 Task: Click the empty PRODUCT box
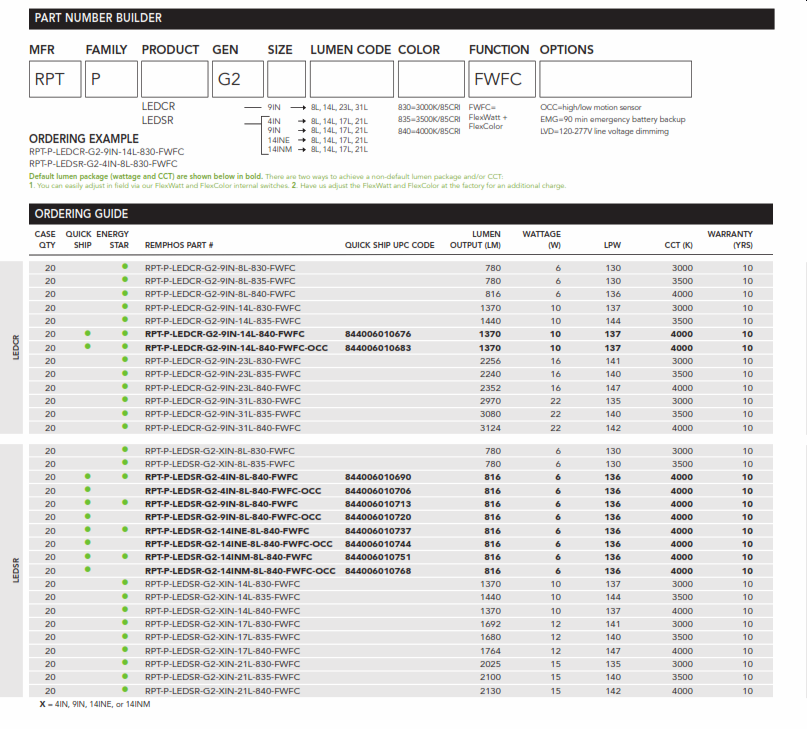pos(175,79)
